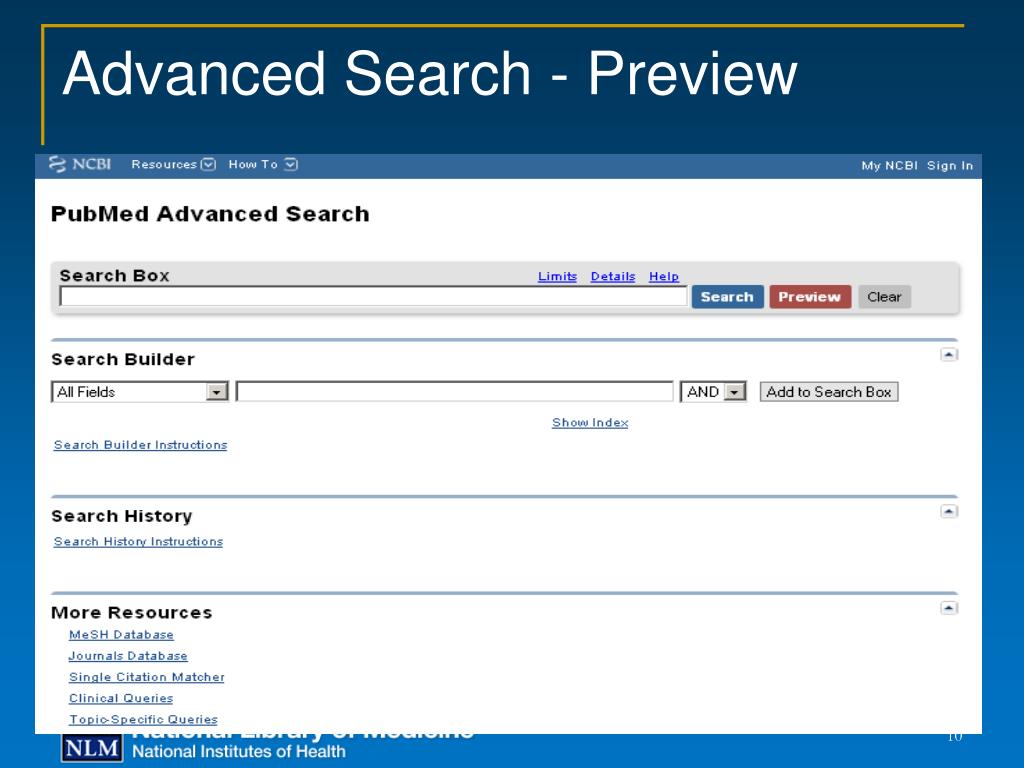
Task: Click the NLM logo in the footer
Action: [91, 748]
